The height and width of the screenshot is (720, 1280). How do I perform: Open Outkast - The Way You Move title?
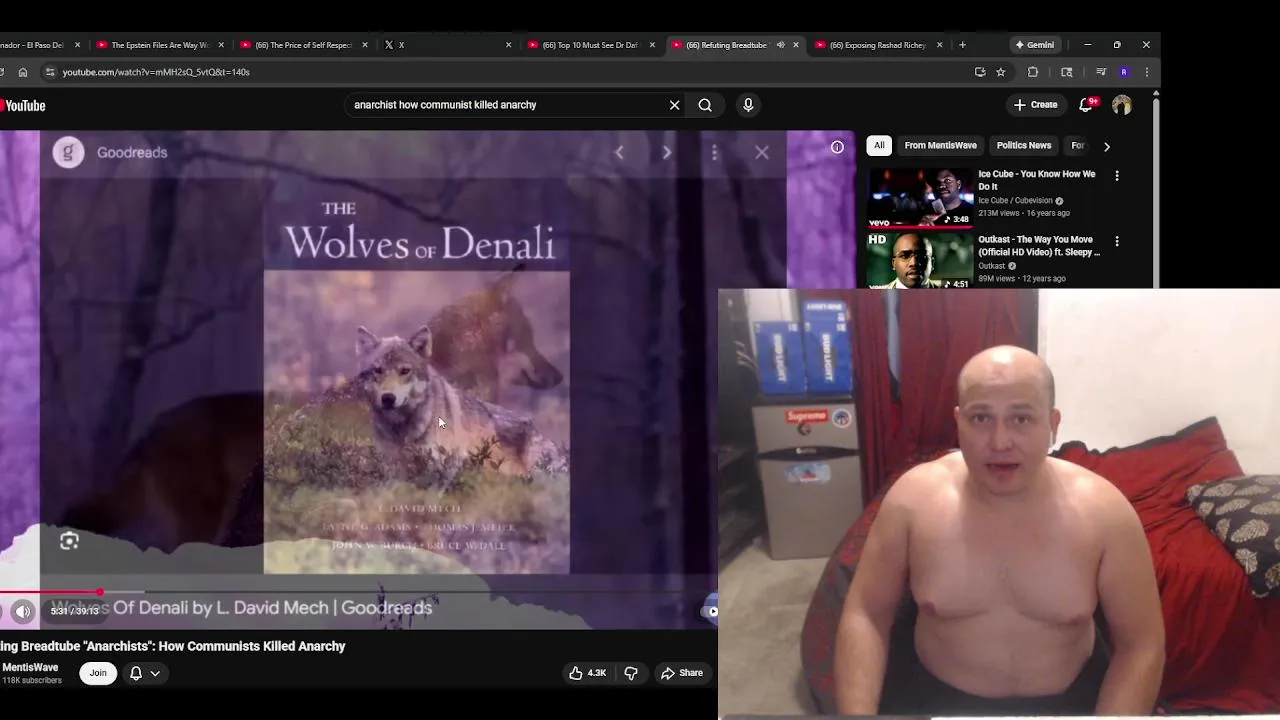[1038, 246]
